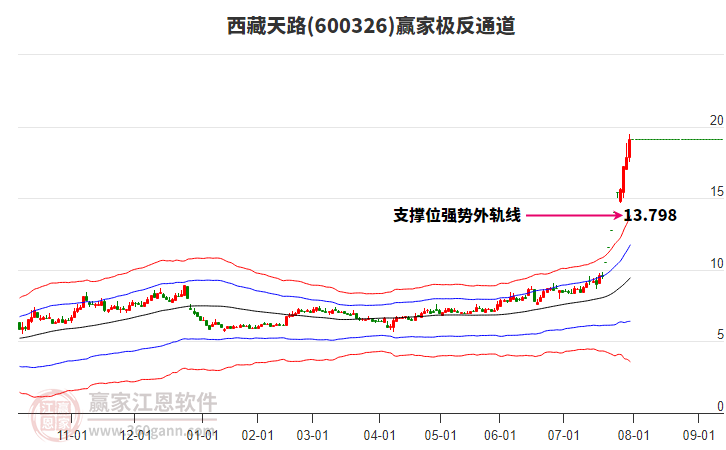The width and height of the screenshot is (726, 450).
Task: Click the x-axis date 12-01
Action: coord(135,435)
